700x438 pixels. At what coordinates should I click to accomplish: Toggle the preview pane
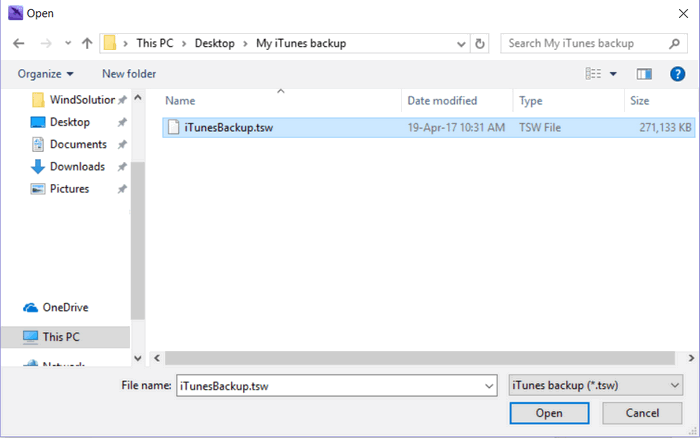[644, 74]
